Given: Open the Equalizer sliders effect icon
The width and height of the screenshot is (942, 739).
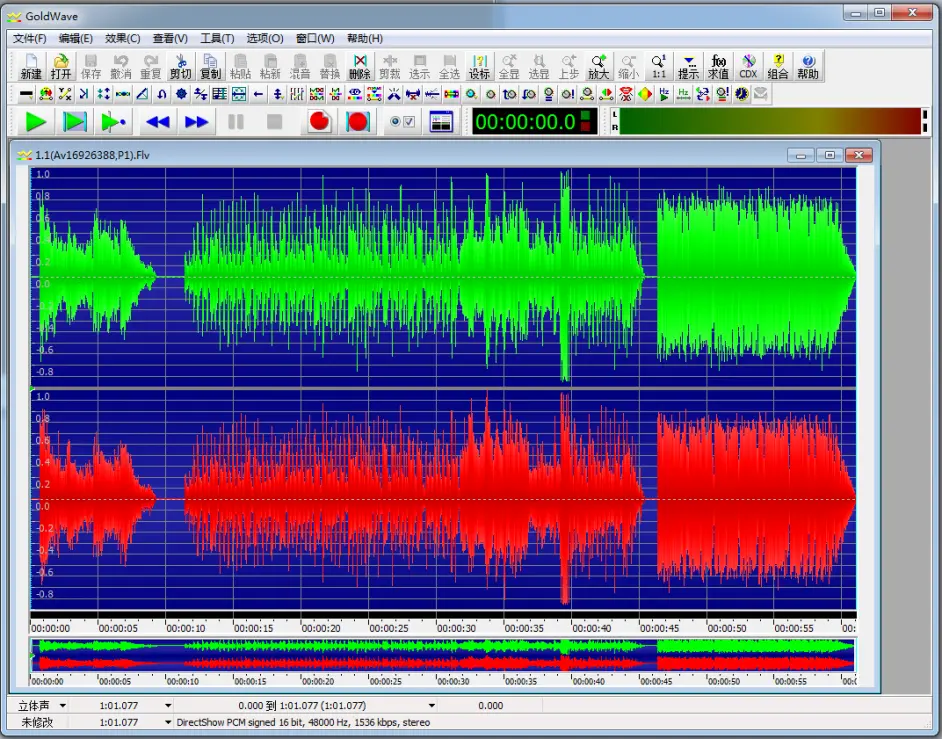Looking at the screenshot, I should (x=297, y=94).
